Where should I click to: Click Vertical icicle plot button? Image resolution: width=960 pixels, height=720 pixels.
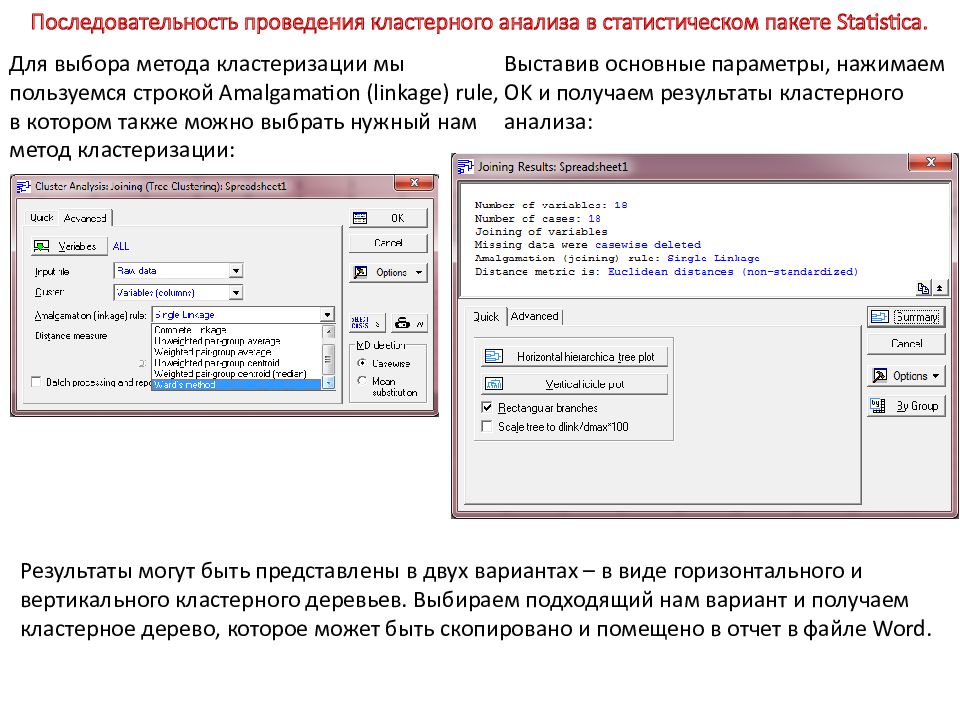click(x=574, y=384)
